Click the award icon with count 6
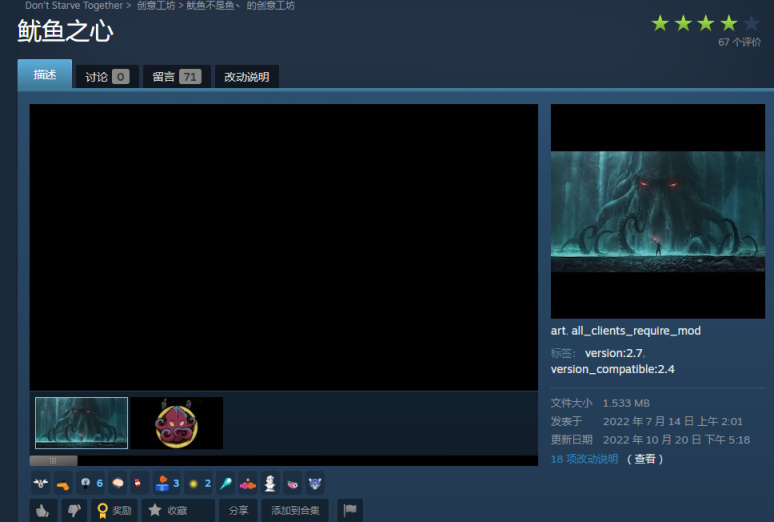Image resolution: width=774 pixels, height=522 pixels. click(92, 483)
